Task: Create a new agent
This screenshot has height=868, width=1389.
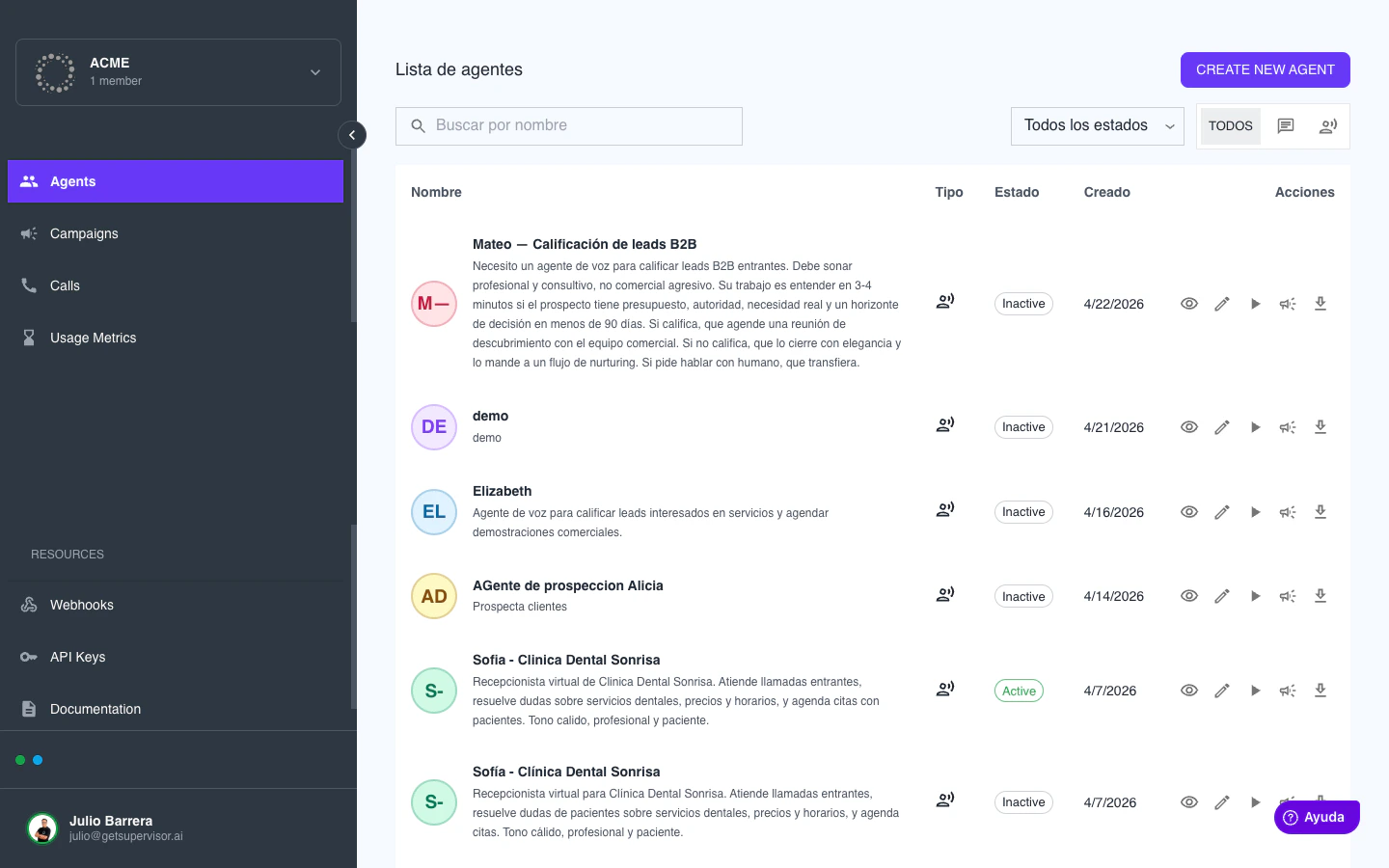Action: (1266, 69)
